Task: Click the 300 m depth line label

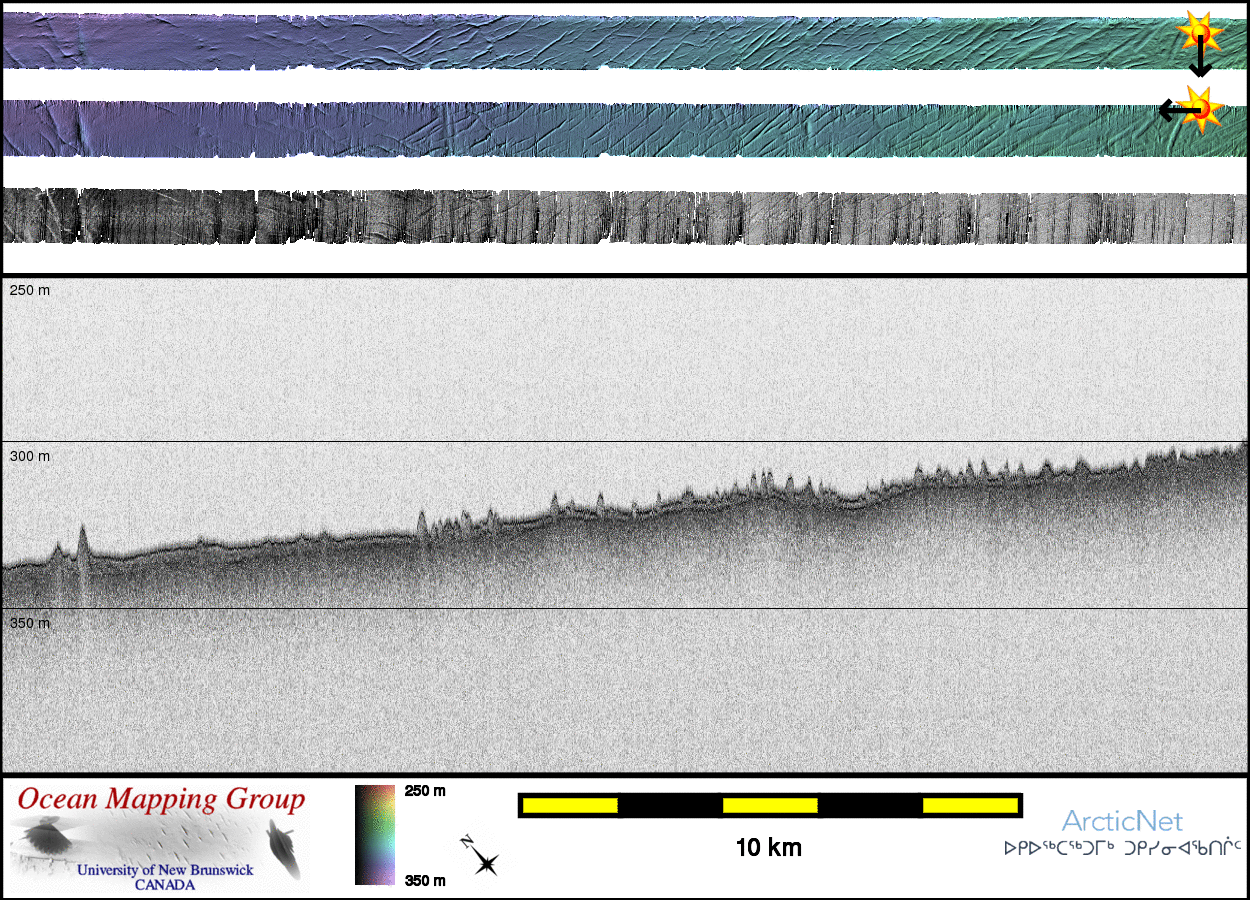Action: click(x=29, y=456)
